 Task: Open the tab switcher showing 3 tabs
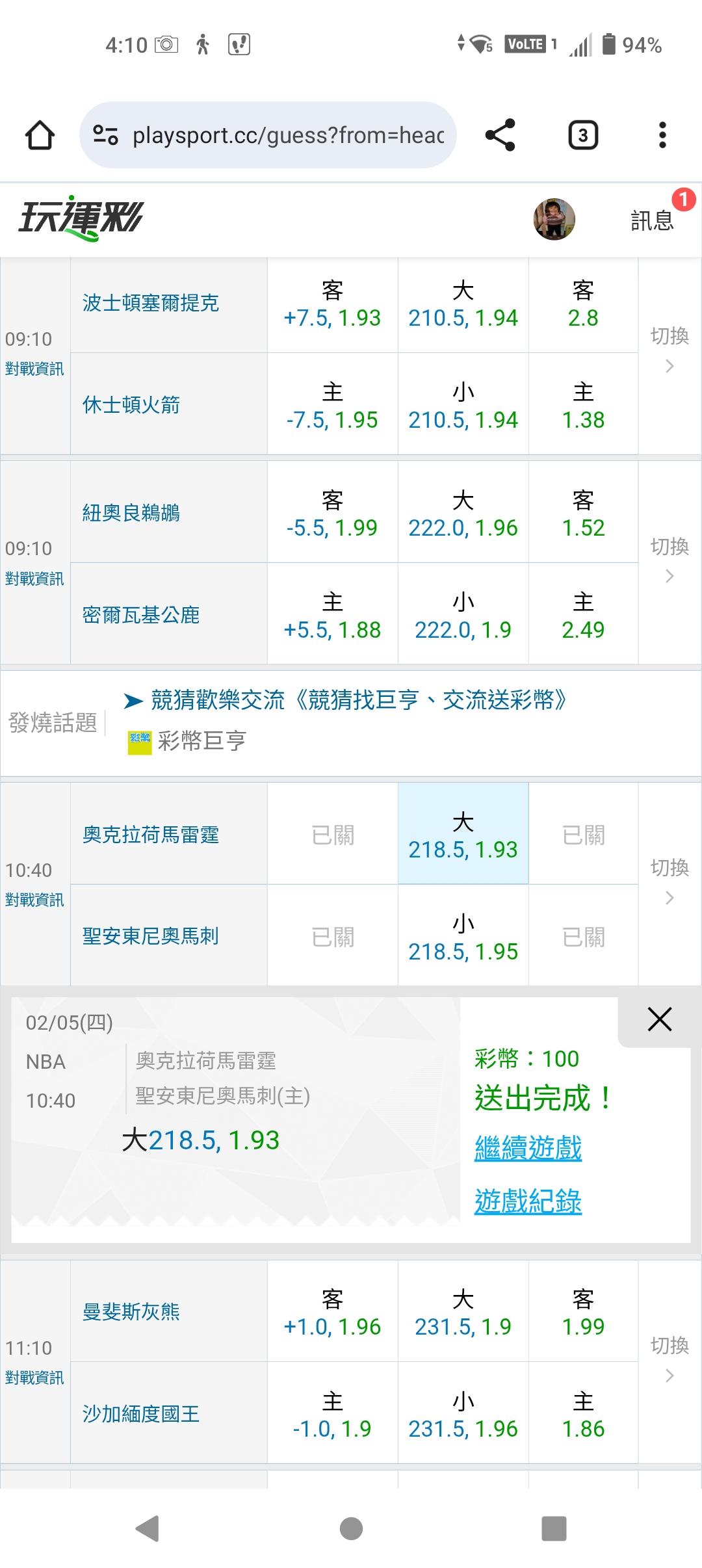coord(583,135)
